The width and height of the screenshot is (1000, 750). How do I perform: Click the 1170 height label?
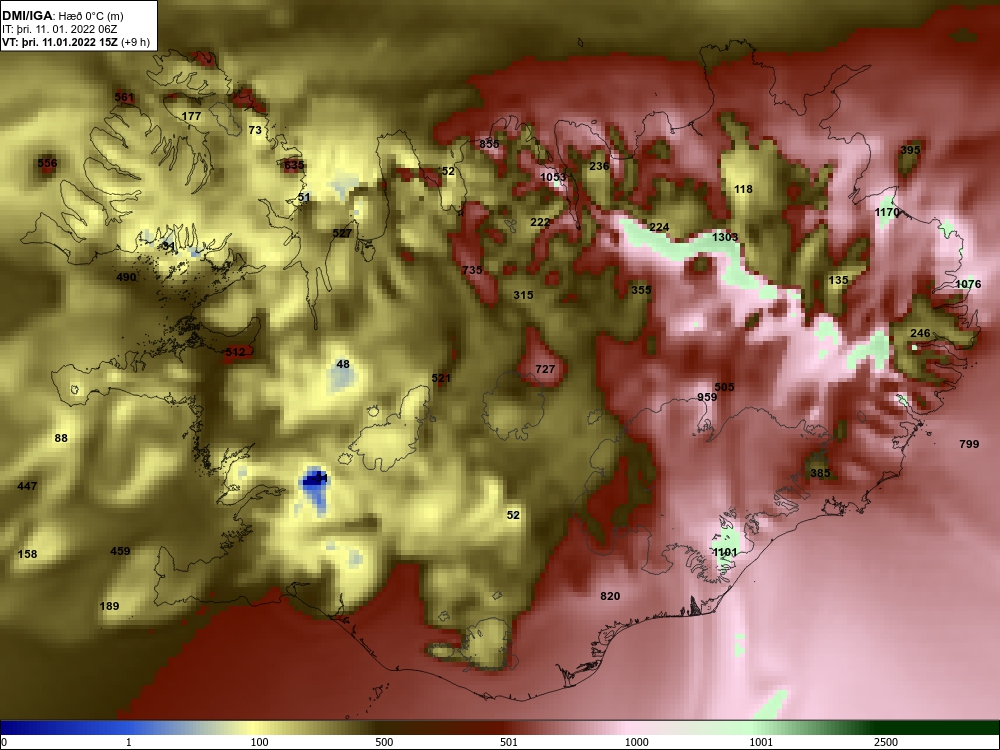click(887, 212)
